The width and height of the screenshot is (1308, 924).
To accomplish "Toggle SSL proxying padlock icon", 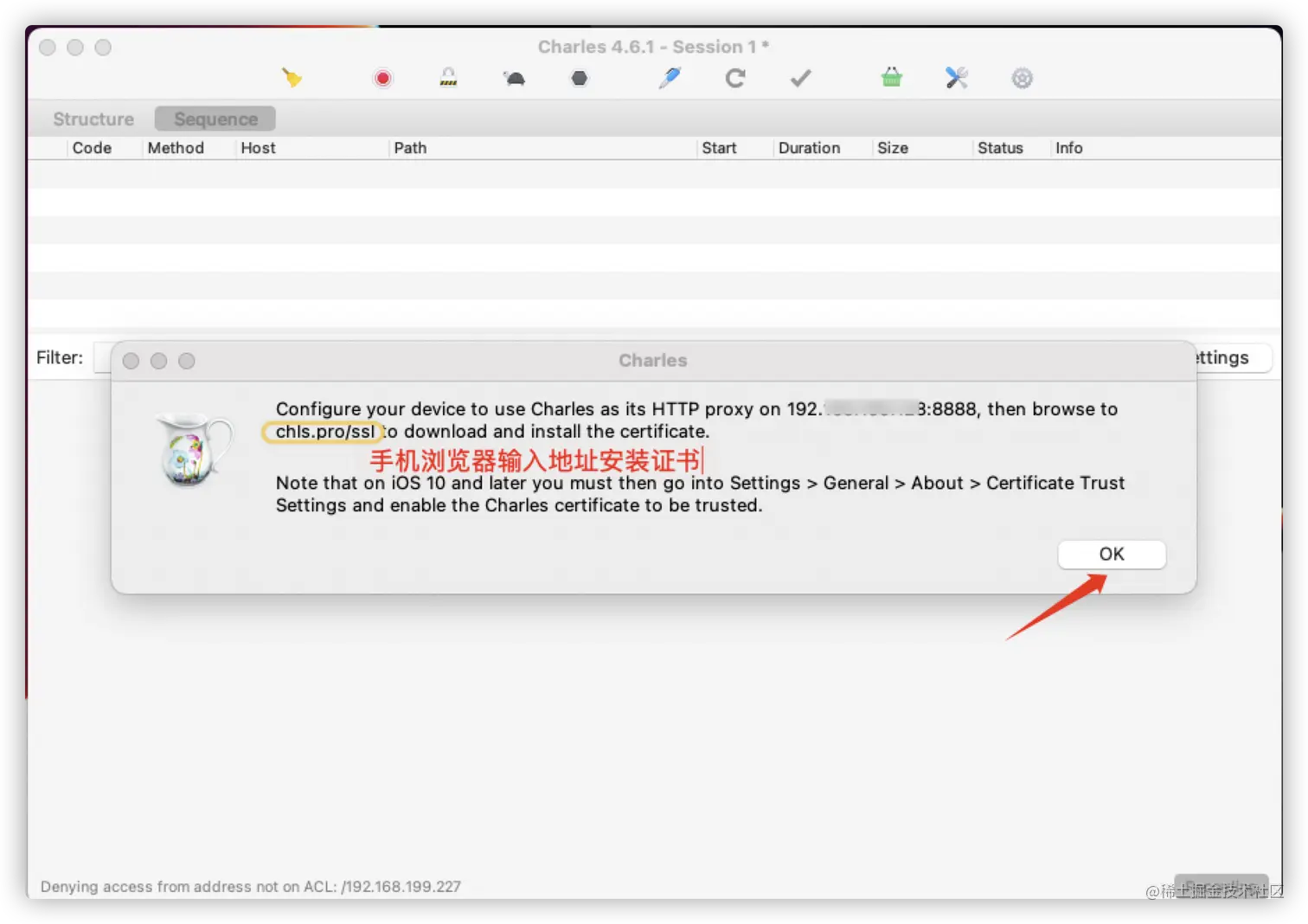I will pos(448,78).
